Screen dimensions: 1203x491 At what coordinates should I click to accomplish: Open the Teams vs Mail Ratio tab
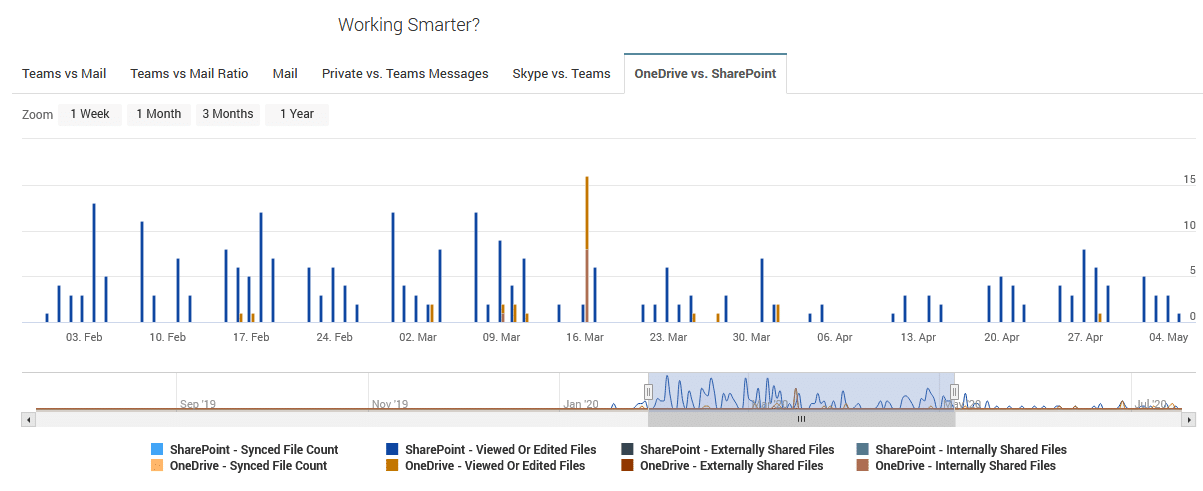coord(189,74)
